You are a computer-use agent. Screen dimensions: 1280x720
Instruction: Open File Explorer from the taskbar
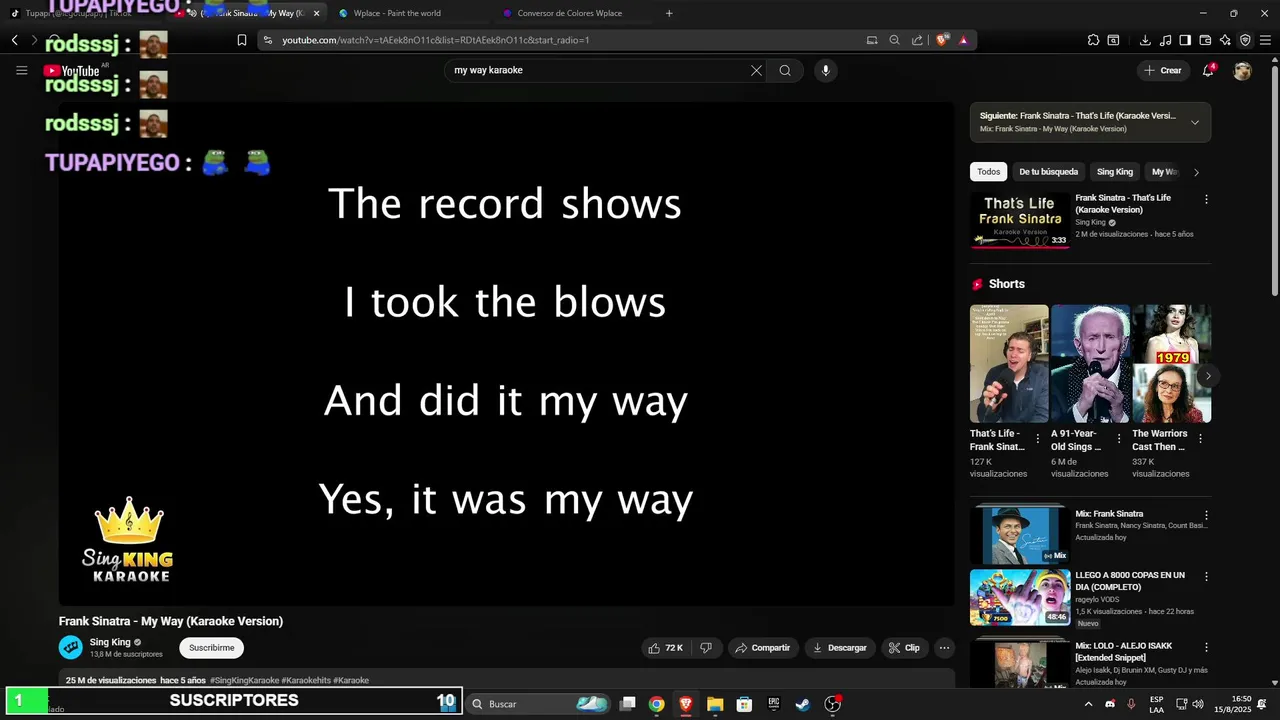click(x=715, y=704)
